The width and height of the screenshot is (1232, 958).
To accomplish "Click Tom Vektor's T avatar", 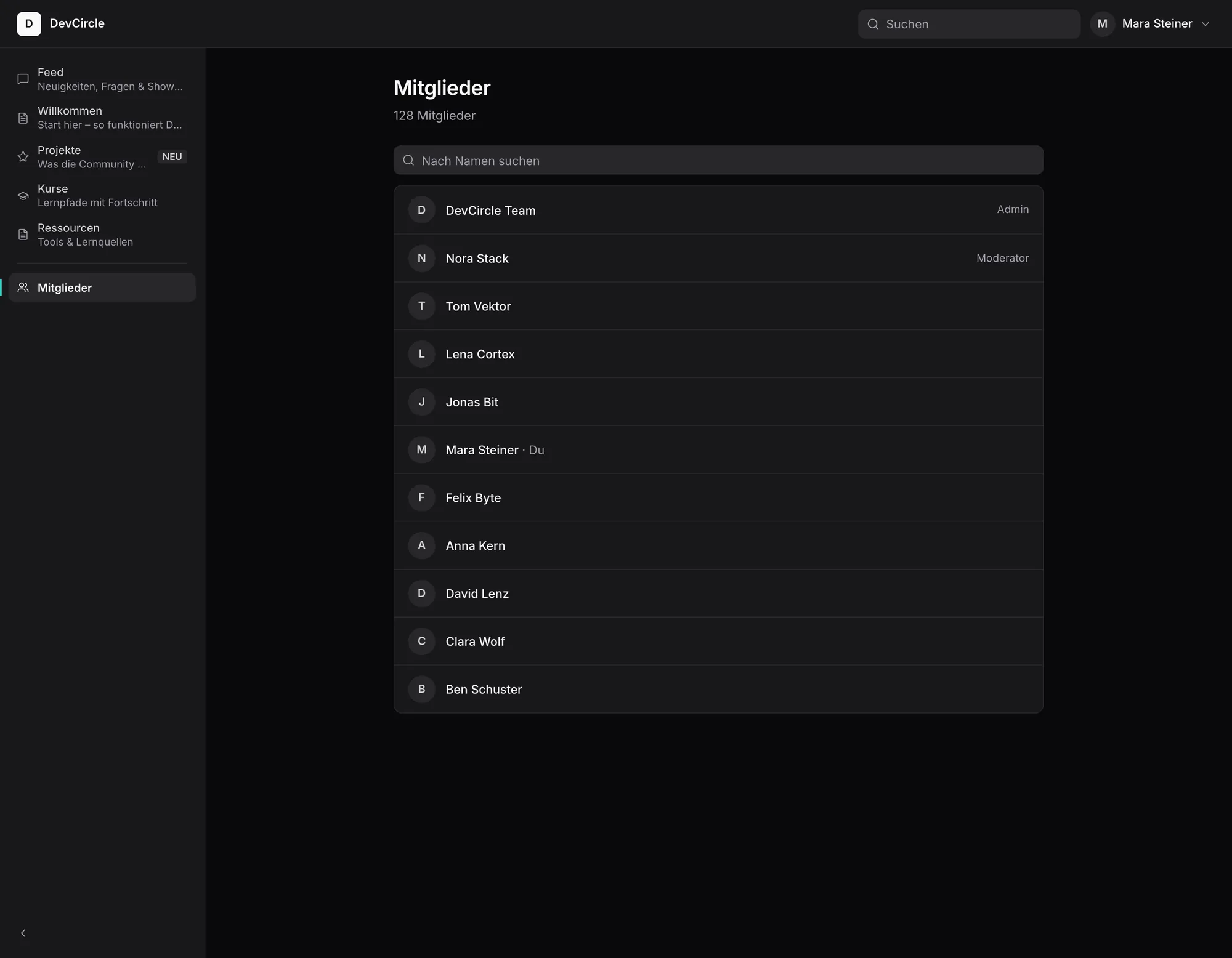I will point(422,306).
